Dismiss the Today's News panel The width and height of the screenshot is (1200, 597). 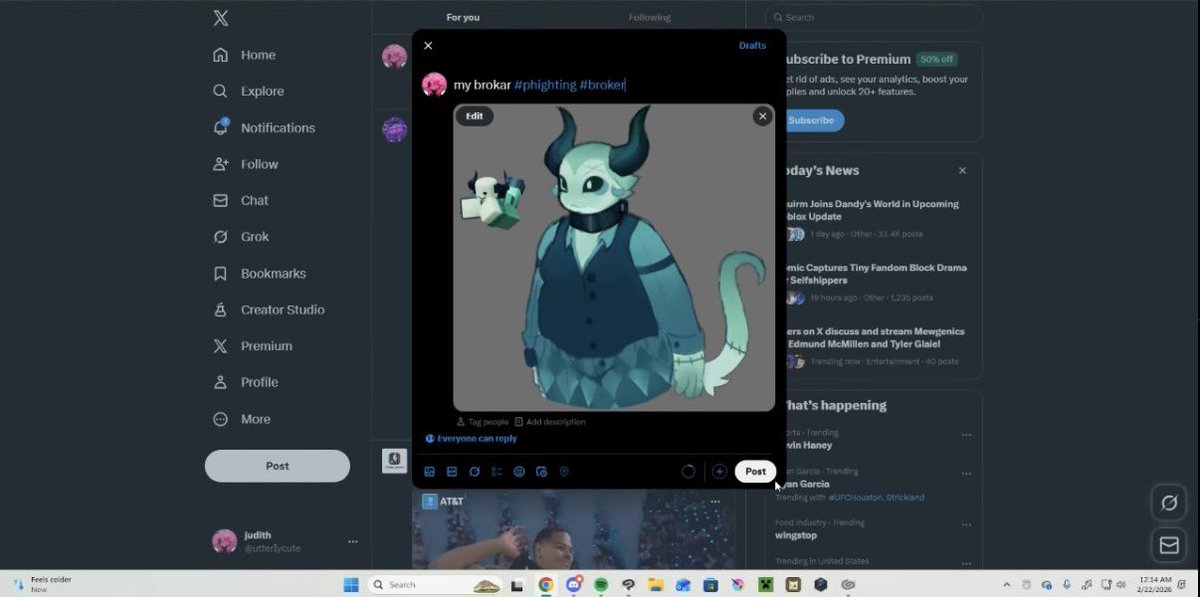(962, 171)
